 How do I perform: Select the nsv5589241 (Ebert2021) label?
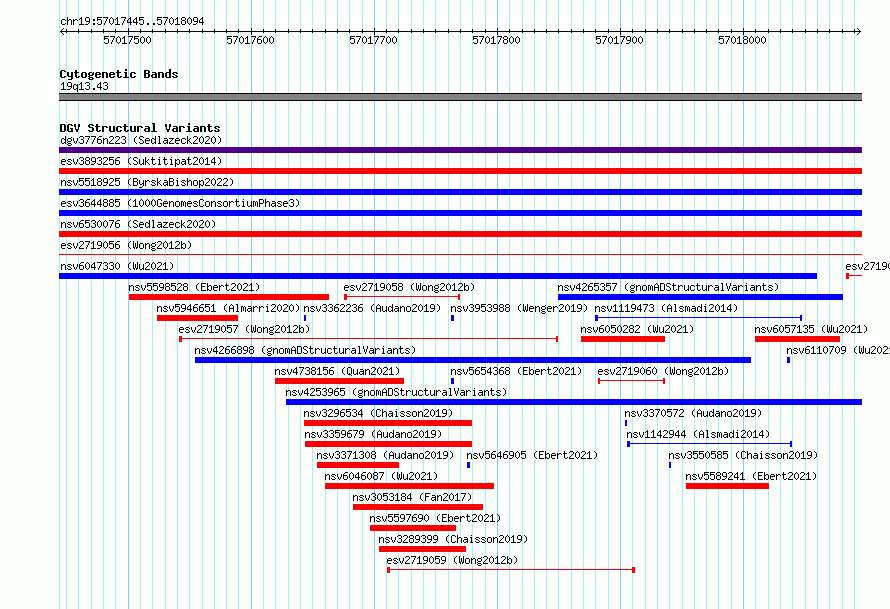point(751,476)
